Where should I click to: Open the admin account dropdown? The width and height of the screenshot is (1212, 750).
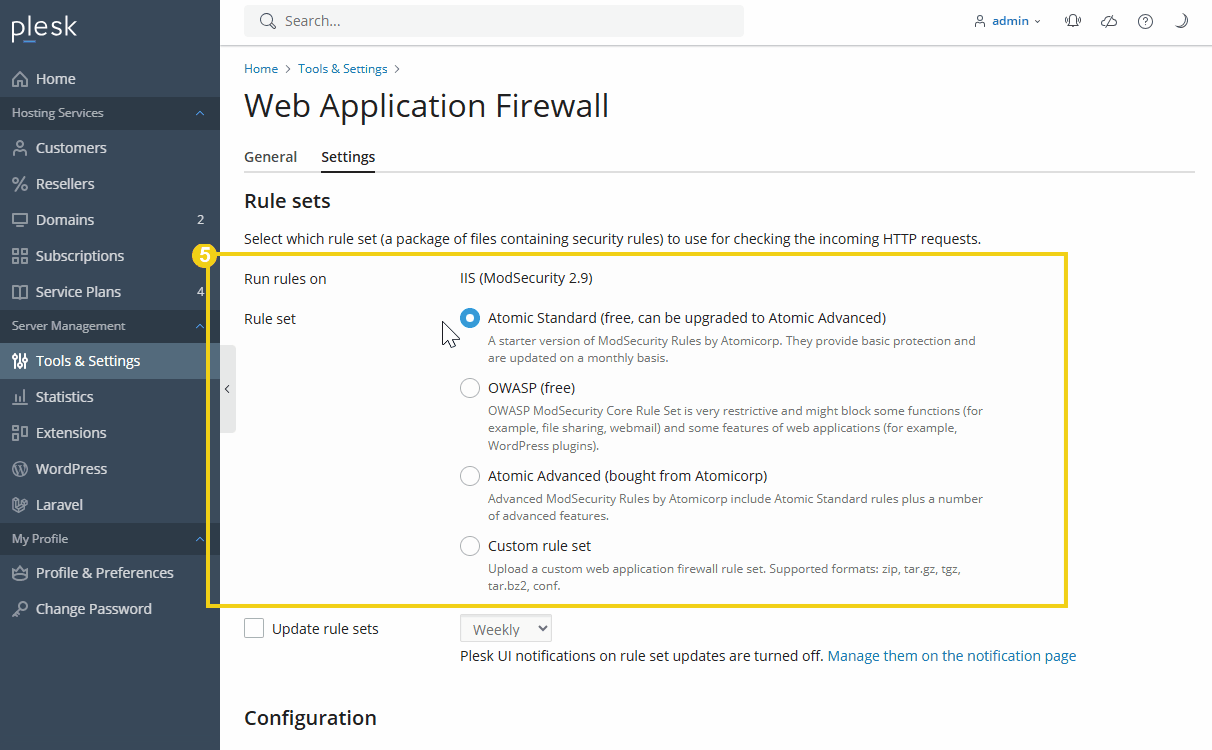click(1008, 21)
